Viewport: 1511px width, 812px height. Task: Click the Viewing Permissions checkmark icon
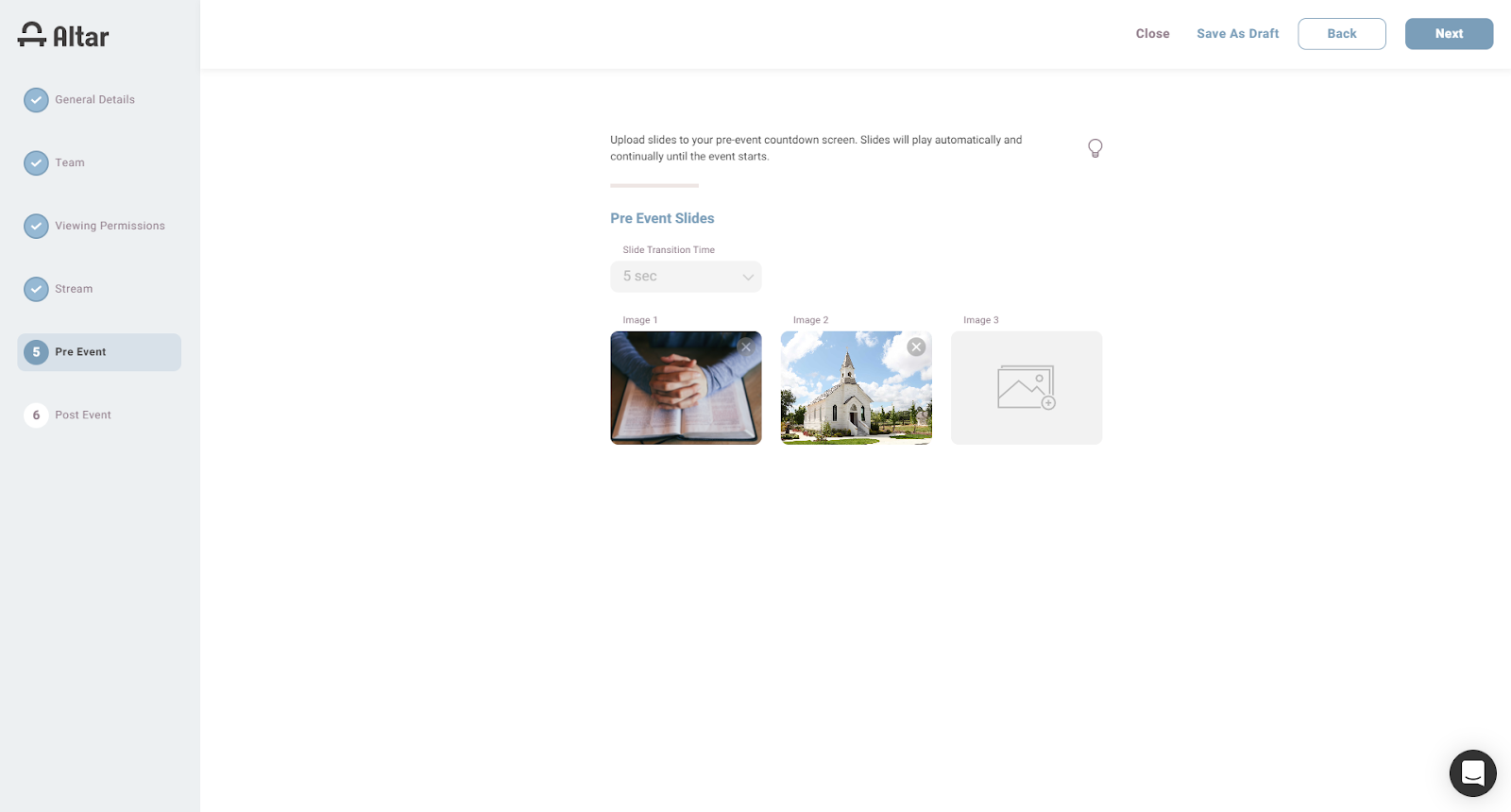[36, 227]
